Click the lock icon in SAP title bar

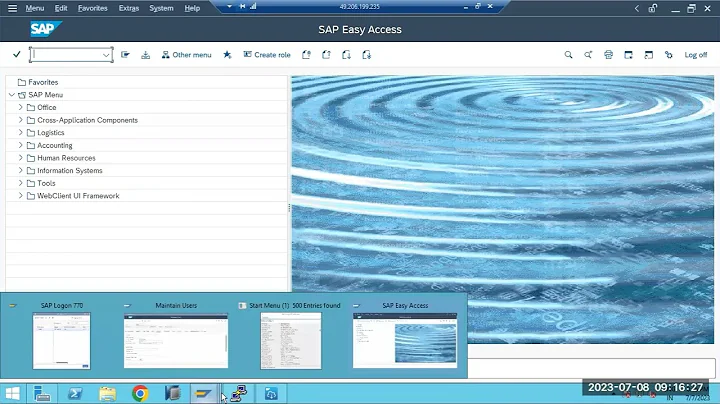[652, 8]
